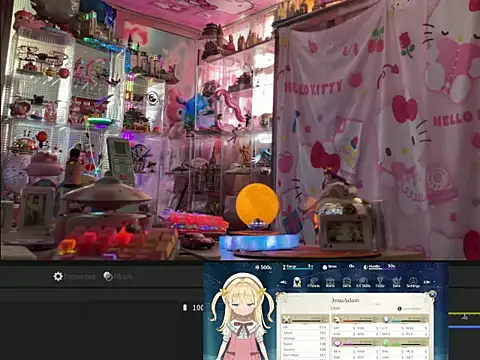Open the OBS source Filters button
The width and height of the screenshot is (480, 360).
coord(118,276)
